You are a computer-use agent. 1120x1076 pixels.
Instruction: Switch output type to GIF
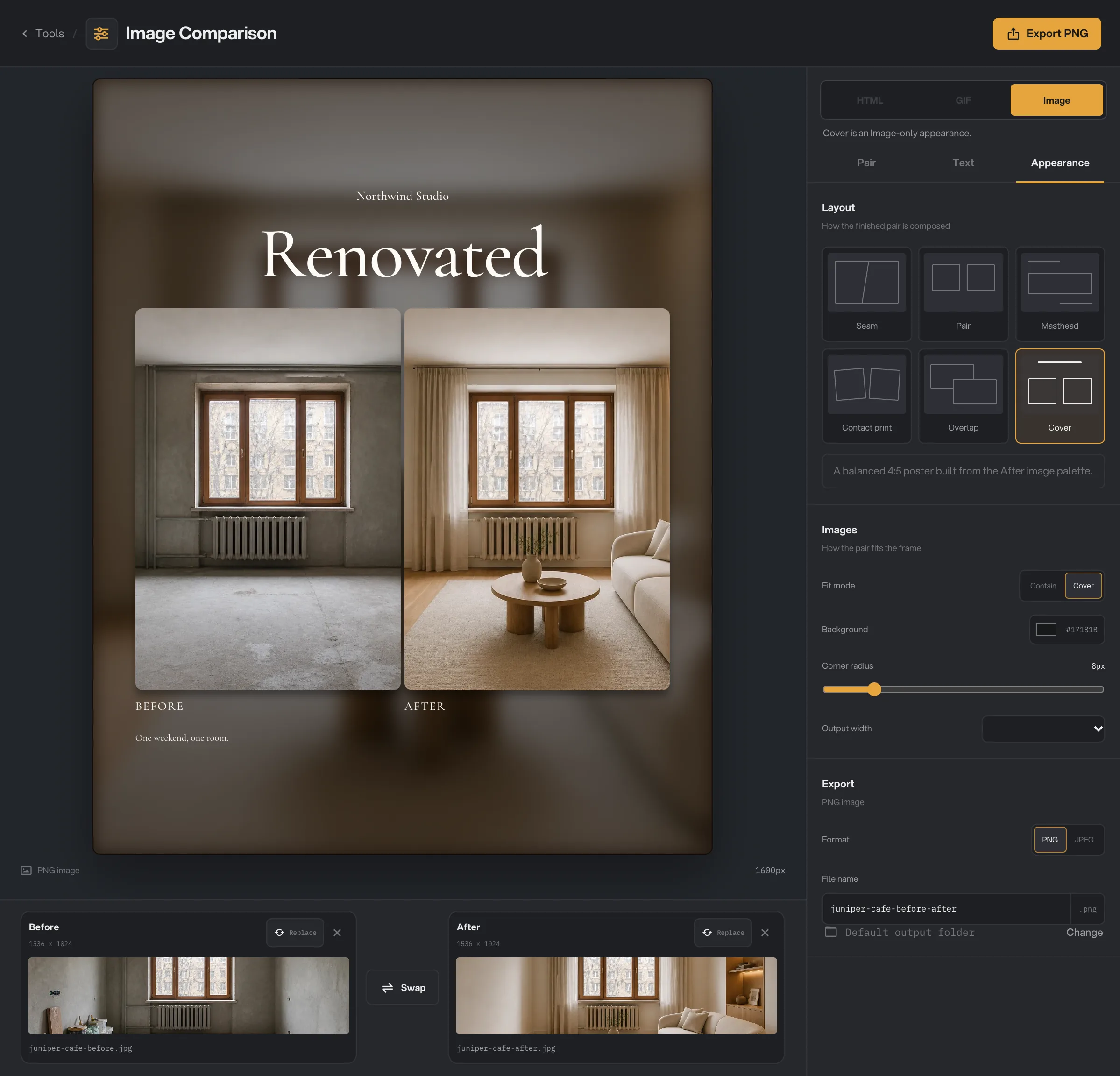963,100
